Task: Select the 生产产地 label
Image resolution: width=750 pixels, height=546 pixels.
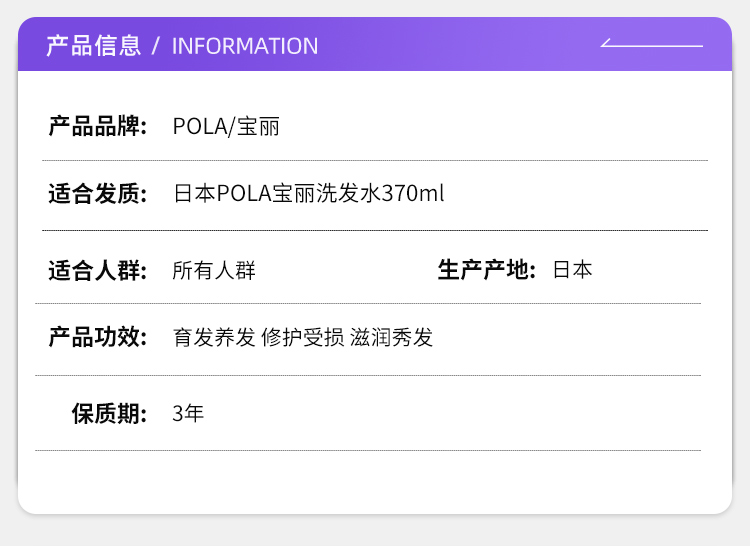Action: point(487,270)
